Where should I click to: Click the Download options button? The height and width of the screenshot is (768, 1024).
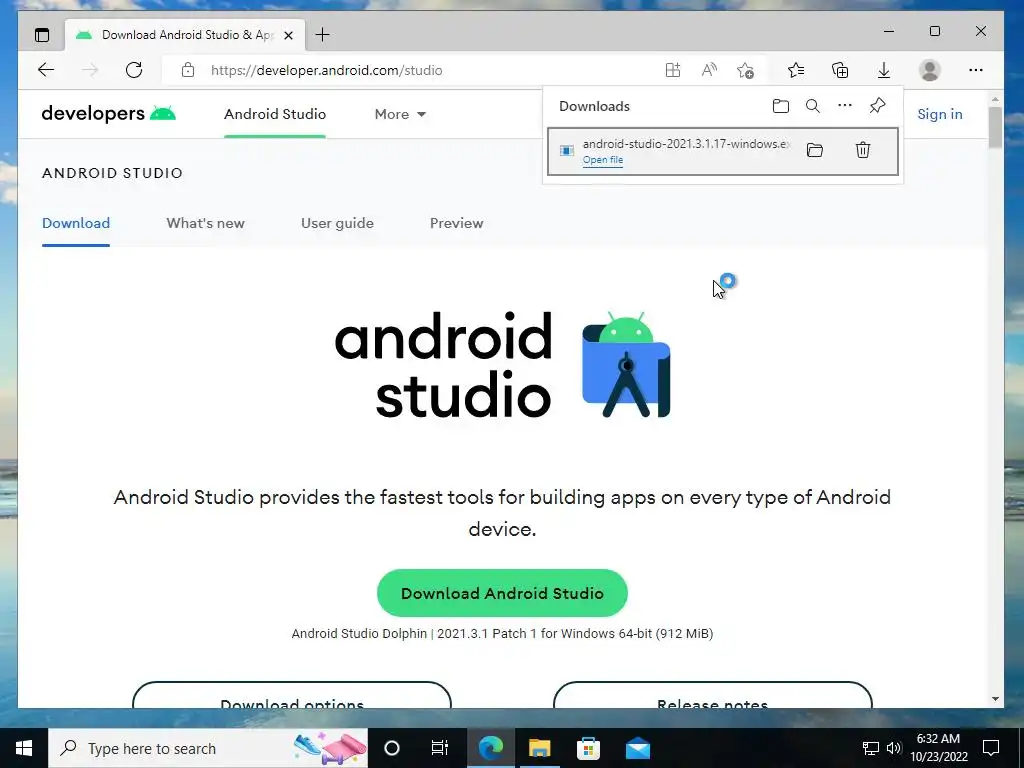click(x=292, y=695)
